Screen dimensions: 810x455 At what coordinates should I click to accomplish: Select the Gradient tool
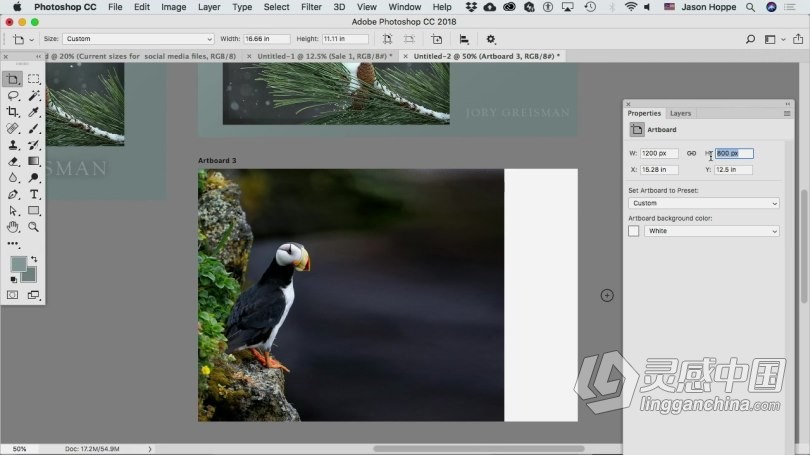coord(34,162)
